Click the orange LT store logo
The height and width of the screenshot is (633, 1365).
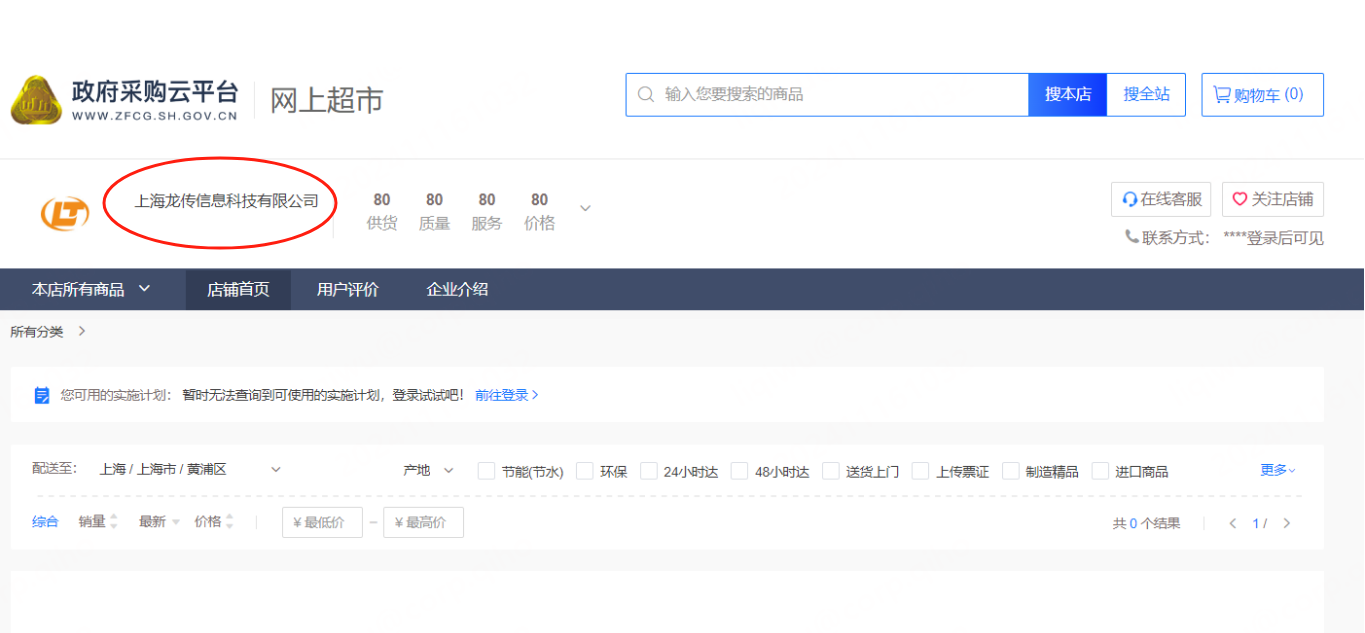click(x=64, y=212)
